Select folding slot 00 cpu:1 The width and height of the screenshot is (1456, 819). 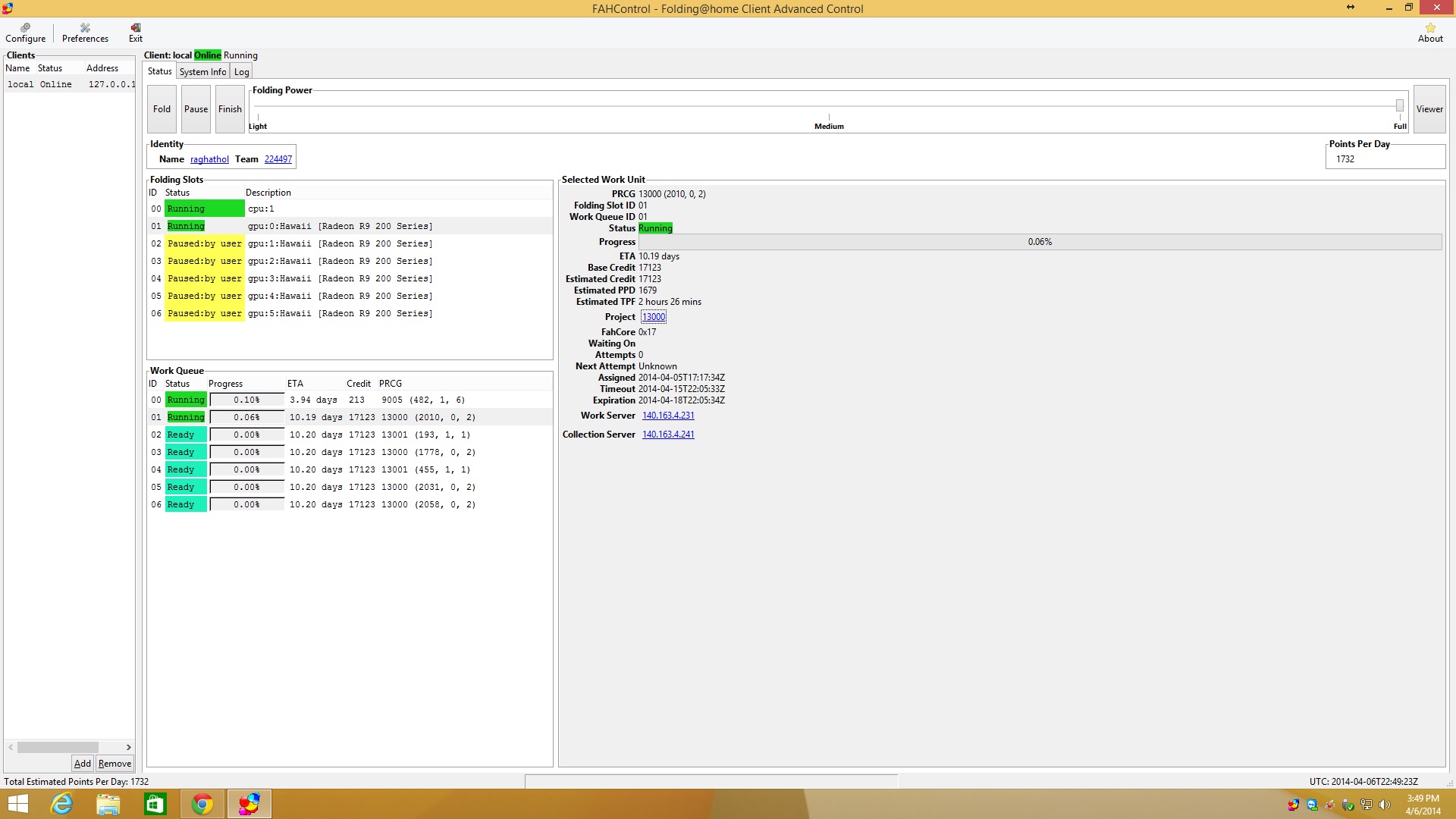350,209
